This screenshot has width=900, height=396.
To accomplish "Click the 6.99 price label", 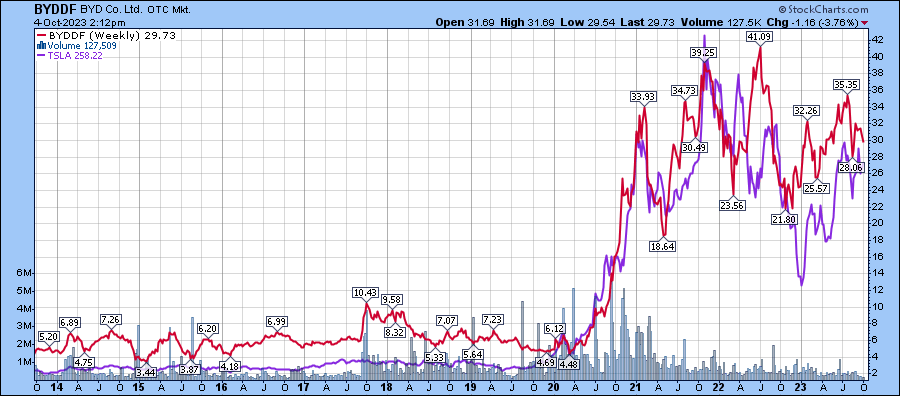I will click(x=277, y=321).
